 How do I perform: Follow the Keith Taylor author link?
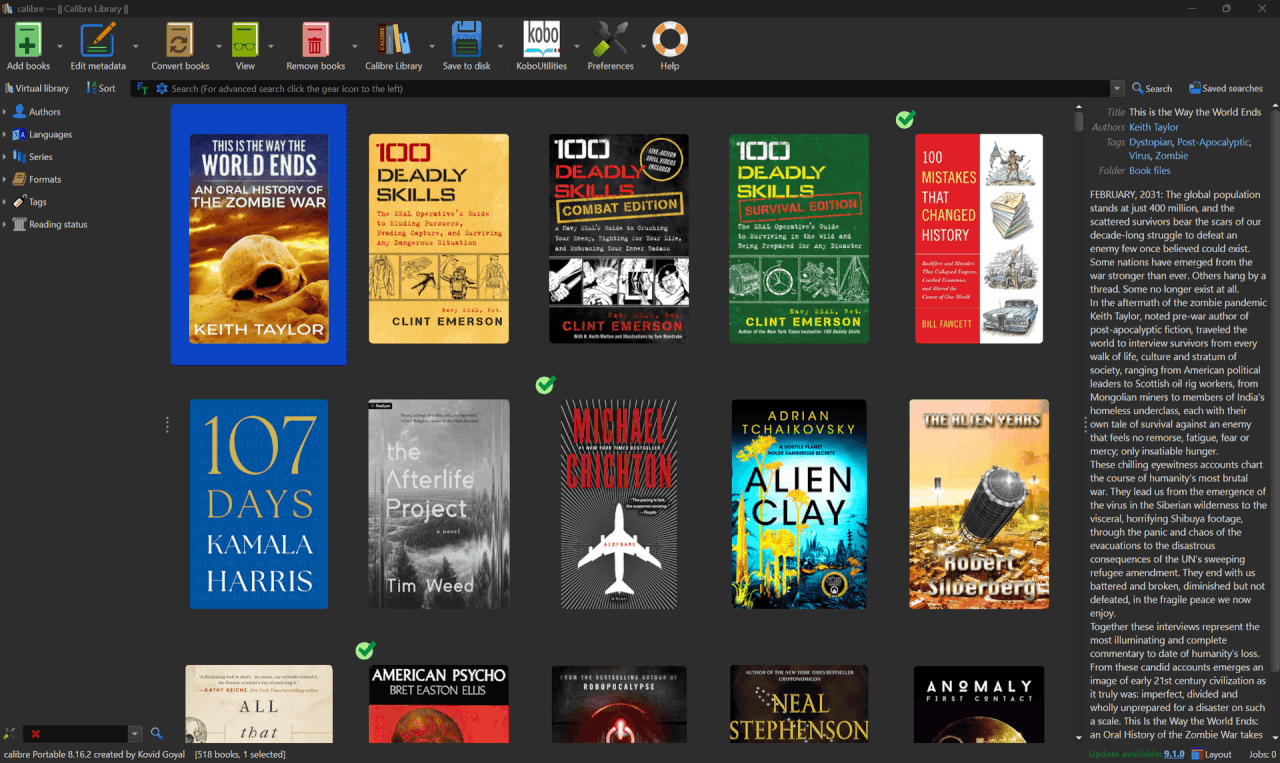click(x=1154, y=127)
